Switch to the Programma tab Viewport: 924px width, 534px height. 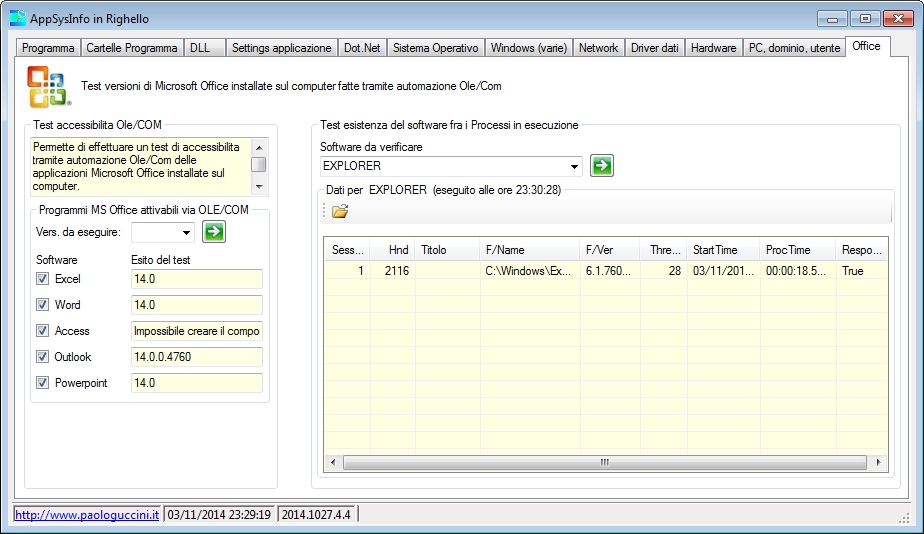click(x=48, y=48)
